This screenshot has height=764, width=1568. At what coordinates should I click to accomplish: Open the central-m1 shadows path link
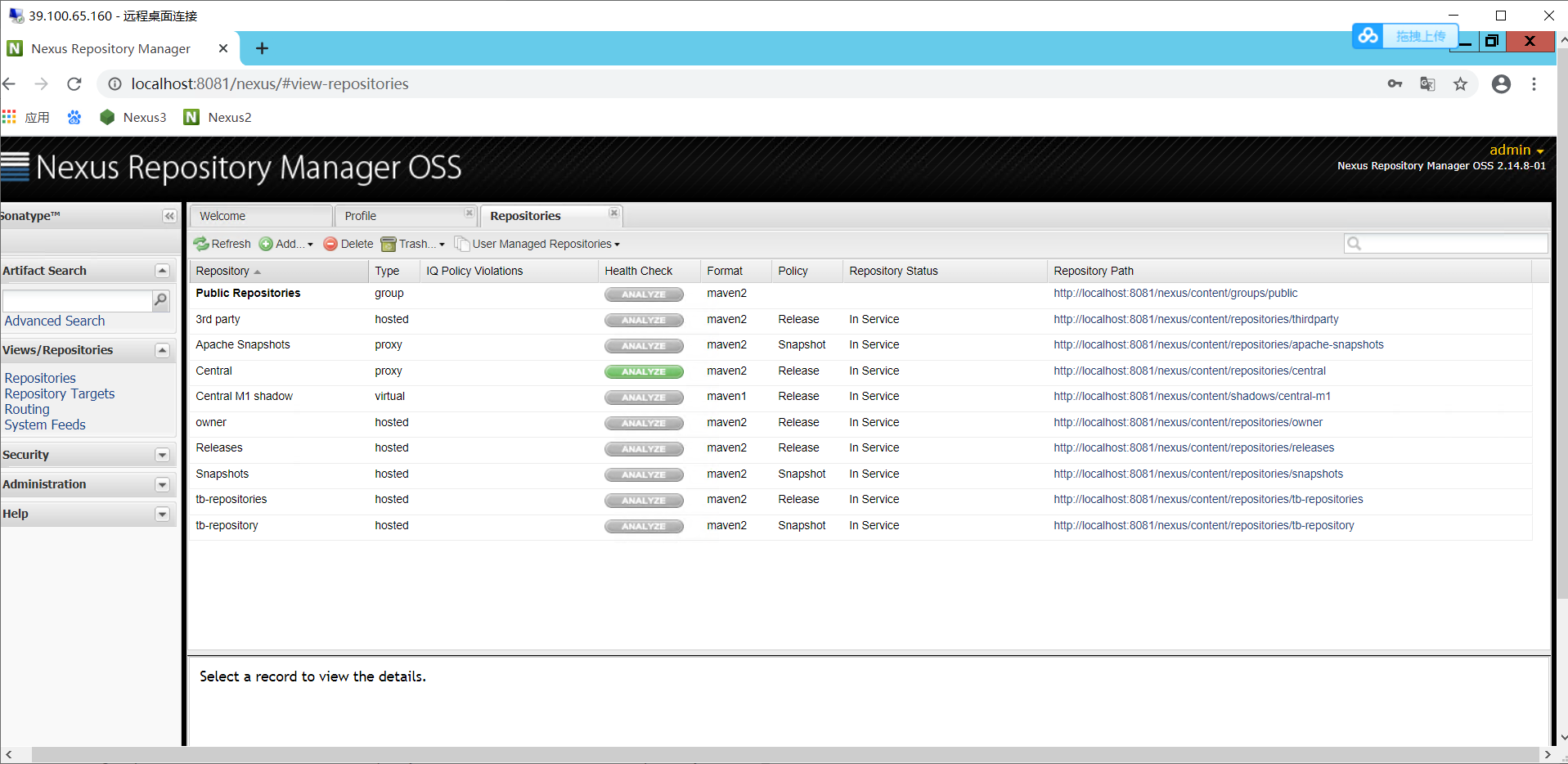click(x=1192, y=396)
